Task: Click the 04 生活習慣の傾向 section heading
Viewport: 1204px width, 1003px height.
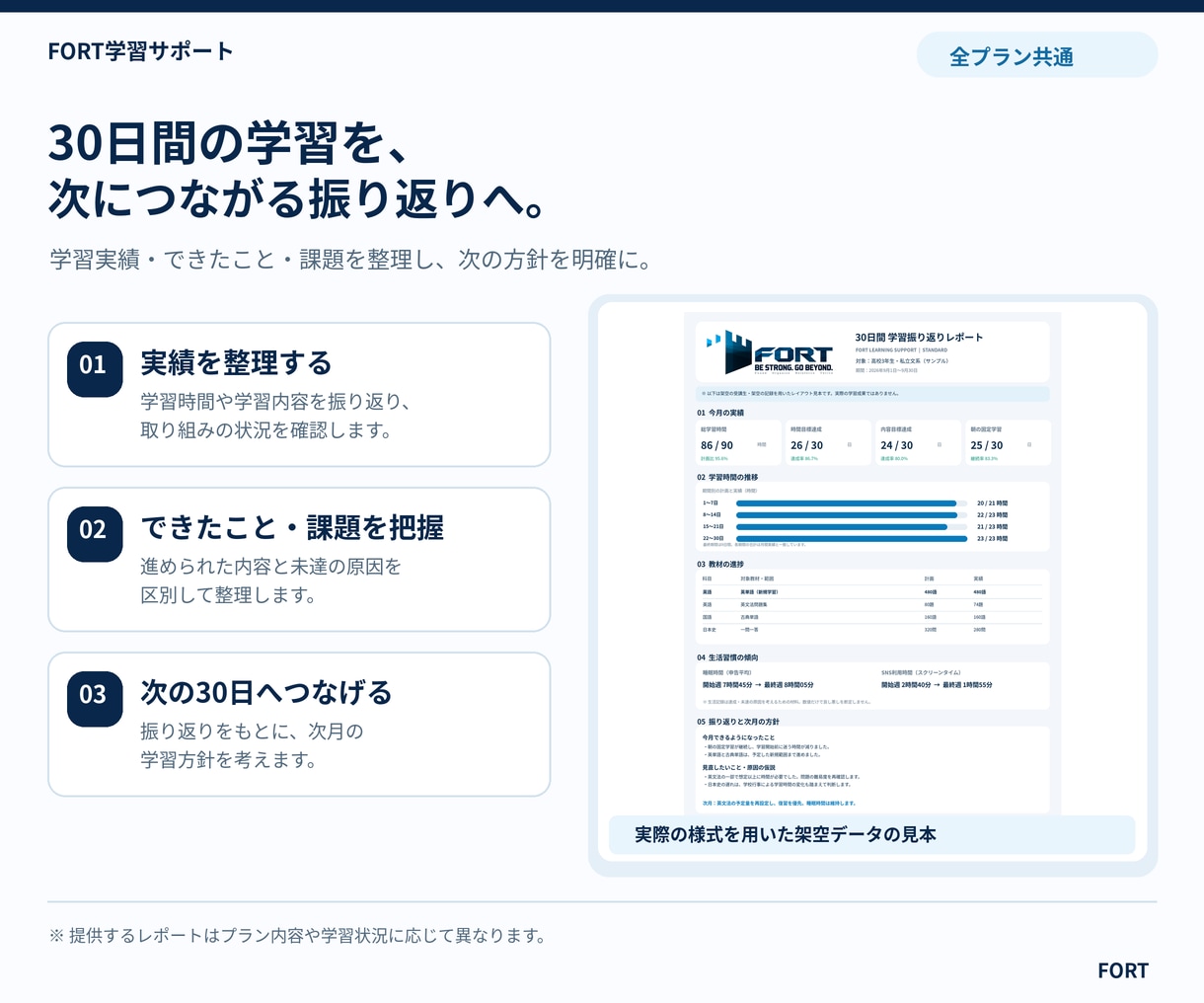Action: point(727,657)
